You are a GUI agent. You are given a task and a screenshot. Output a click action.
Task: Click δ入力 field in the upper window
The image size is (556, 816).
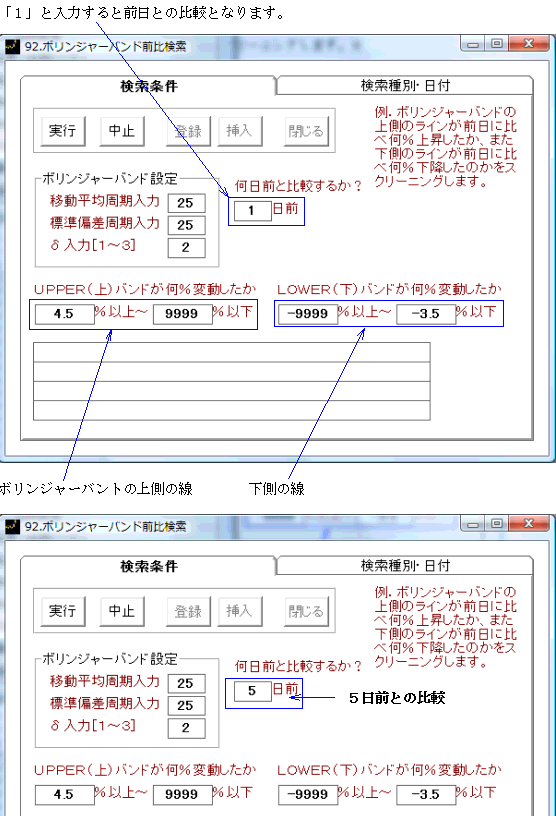point(186,248)
